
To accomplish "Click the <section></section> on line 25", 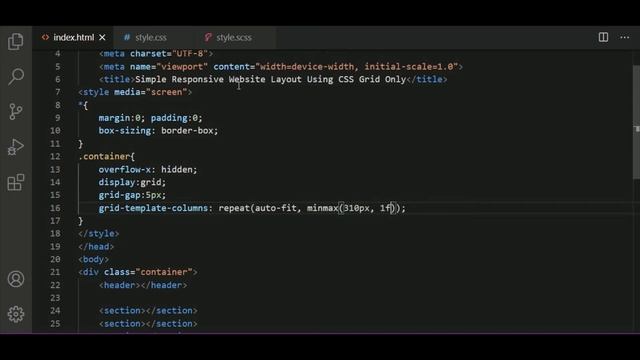I will click(x=148, y=324).
